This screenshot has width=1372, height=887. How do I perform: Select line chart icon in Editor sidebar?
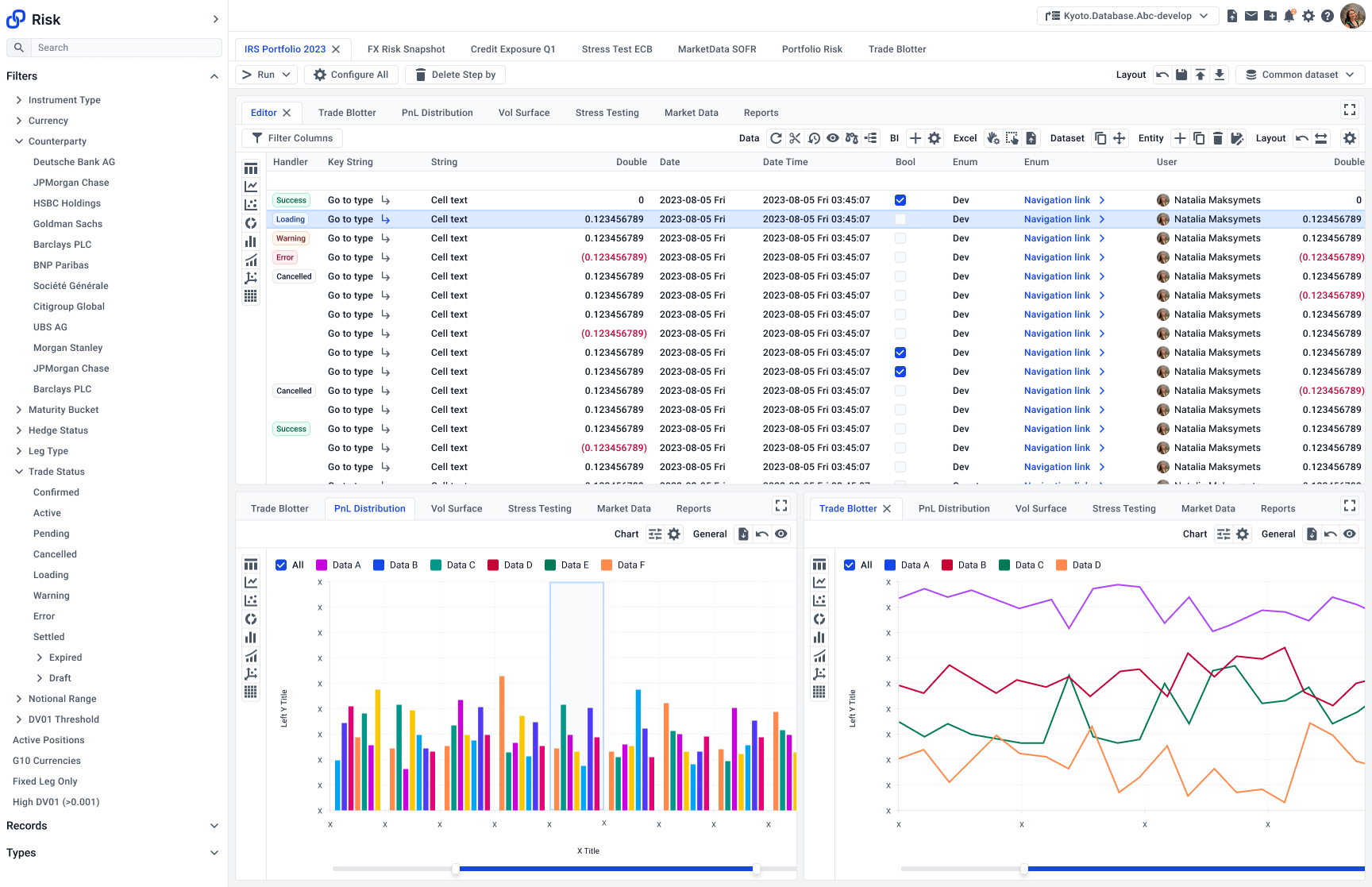coord(251,187)
